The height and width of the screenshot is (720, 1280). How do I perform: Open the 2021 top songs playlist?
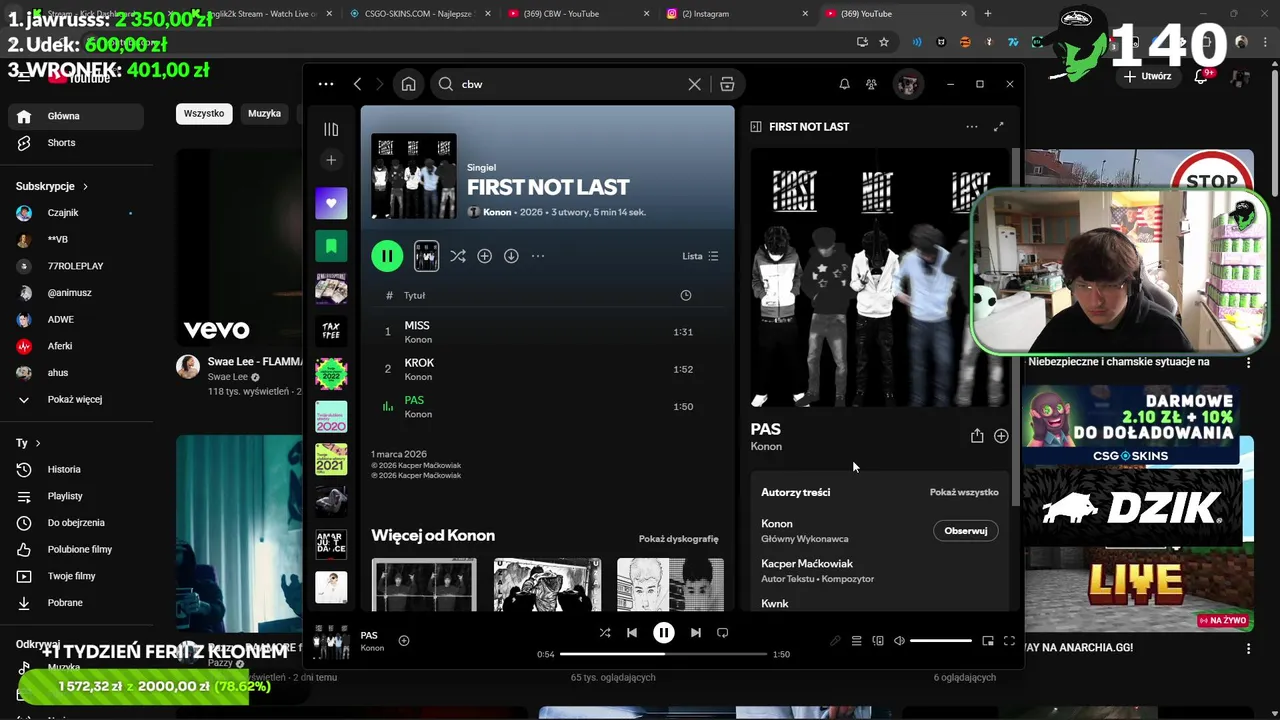pos(331,459)
